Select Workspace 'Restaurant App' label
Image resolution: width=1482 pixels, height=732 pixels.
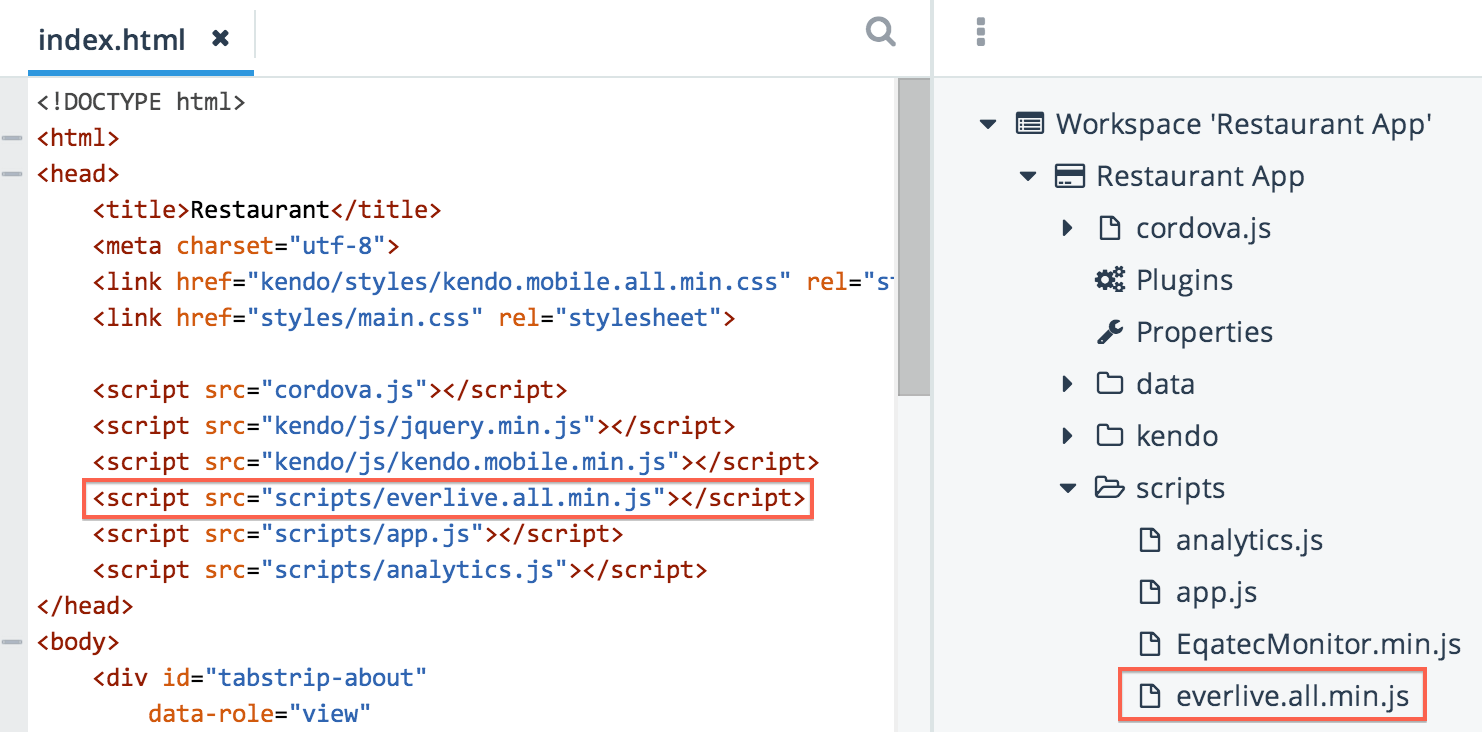pos(1245,124)
